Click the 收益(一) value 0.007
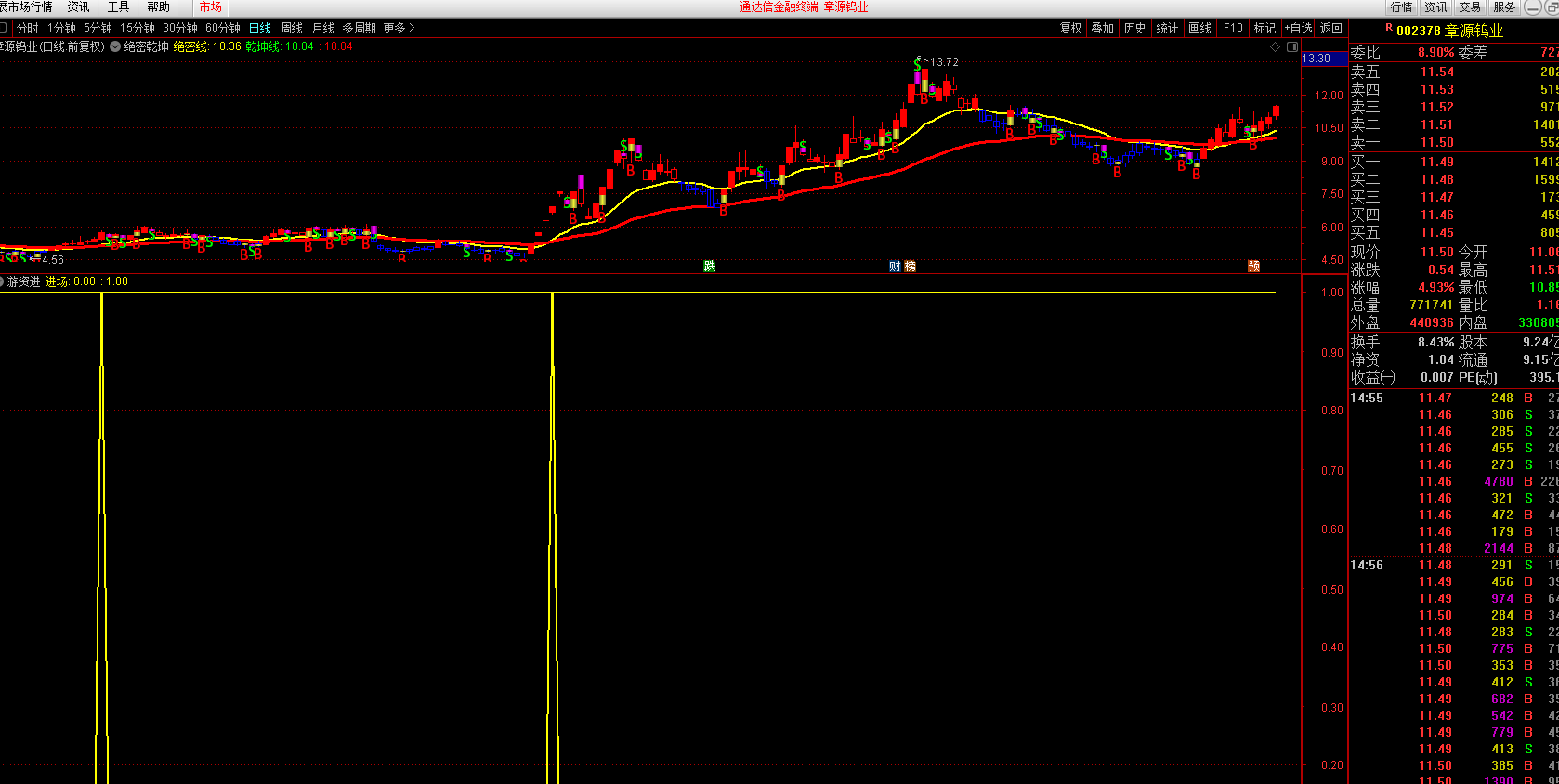 pyautogui.click(x=1437, y=377)
